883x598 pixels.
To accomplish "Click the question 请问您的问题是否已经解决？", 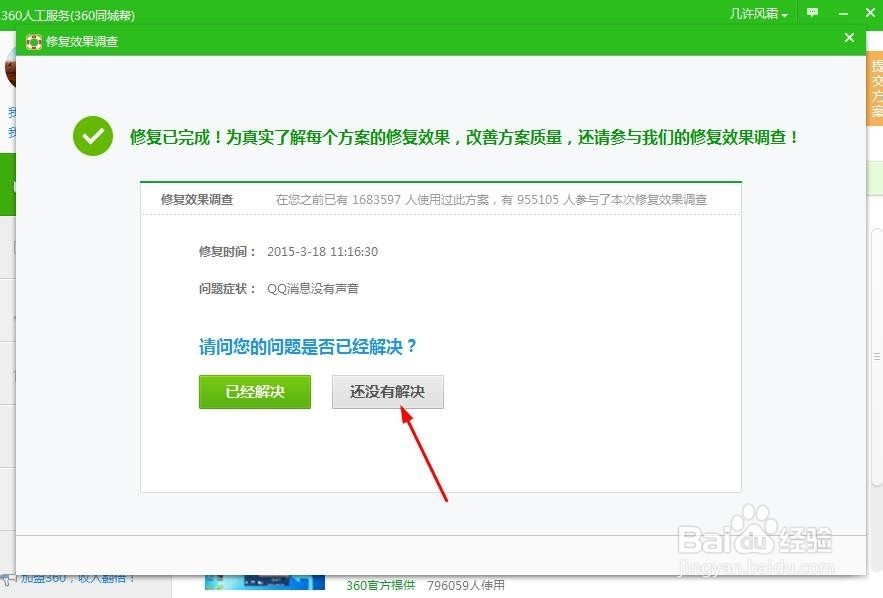I will point(307,346).
